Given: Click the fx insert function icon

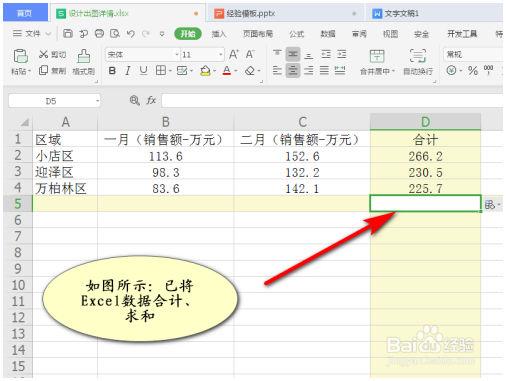Looking at the screenshot, I should pyautogui.click(x=151, y=100).
